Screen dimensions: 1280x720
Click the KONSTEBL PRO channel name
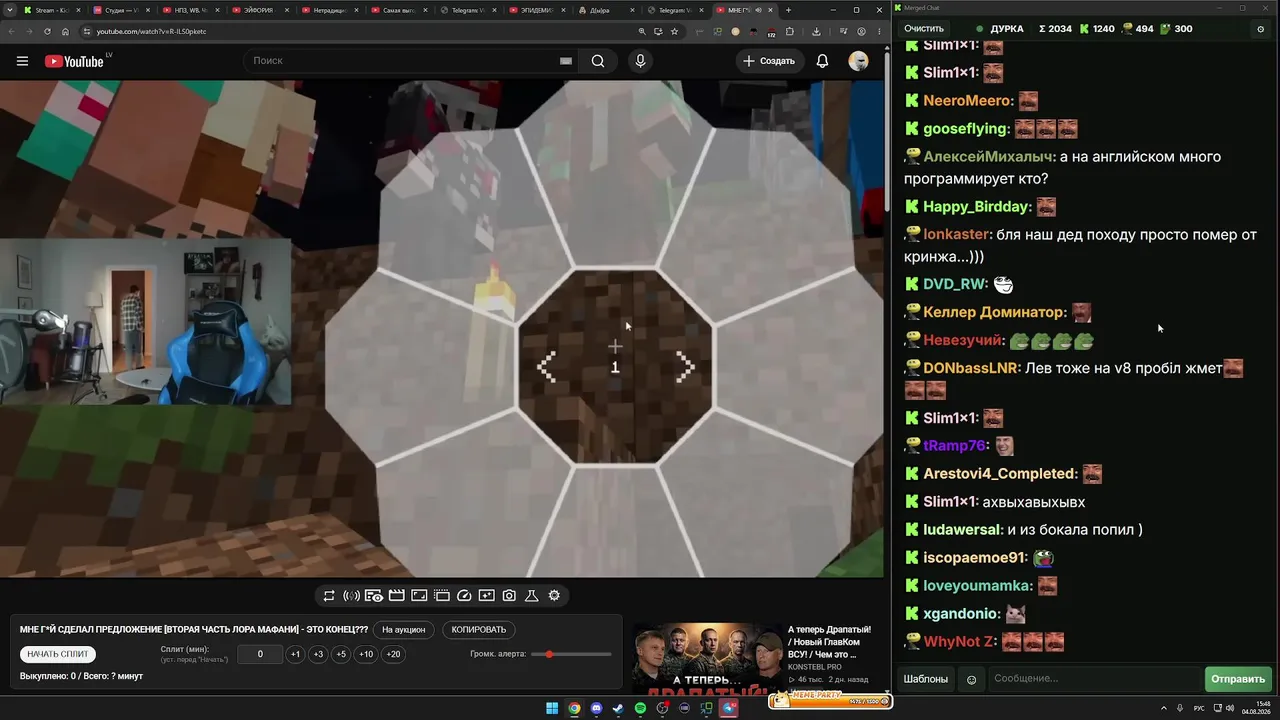click(x=814, y=667)
